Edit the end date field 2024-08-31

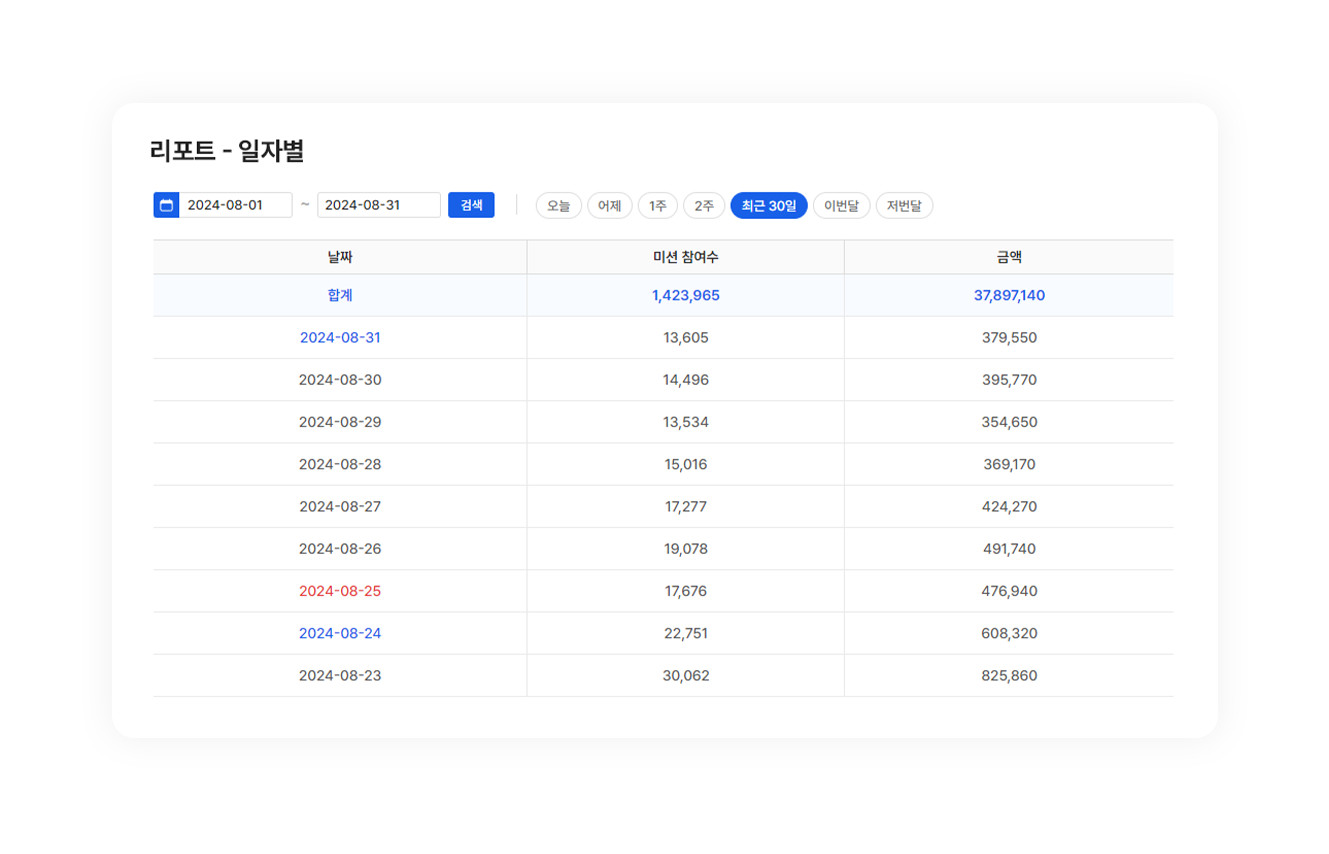tap(379, 205)
